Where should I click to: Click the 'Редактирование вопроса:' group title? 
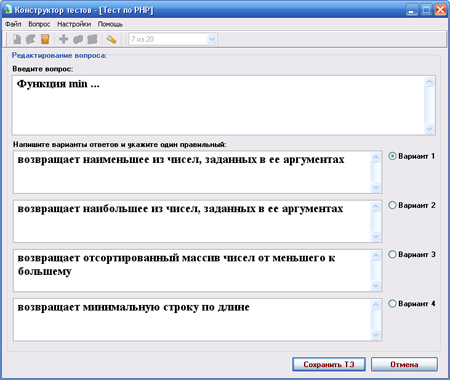(59, 55)
